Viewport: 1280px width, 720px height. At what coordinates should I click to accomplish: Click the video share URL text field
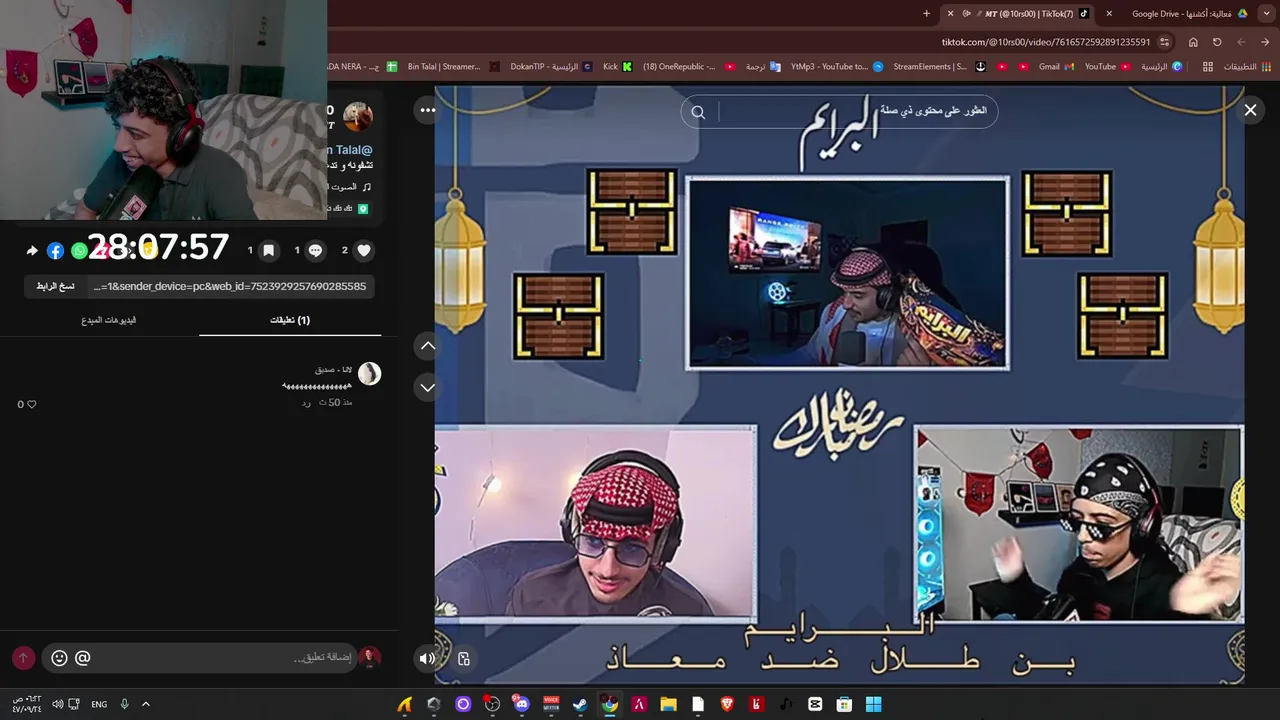(x=230, y=286)
